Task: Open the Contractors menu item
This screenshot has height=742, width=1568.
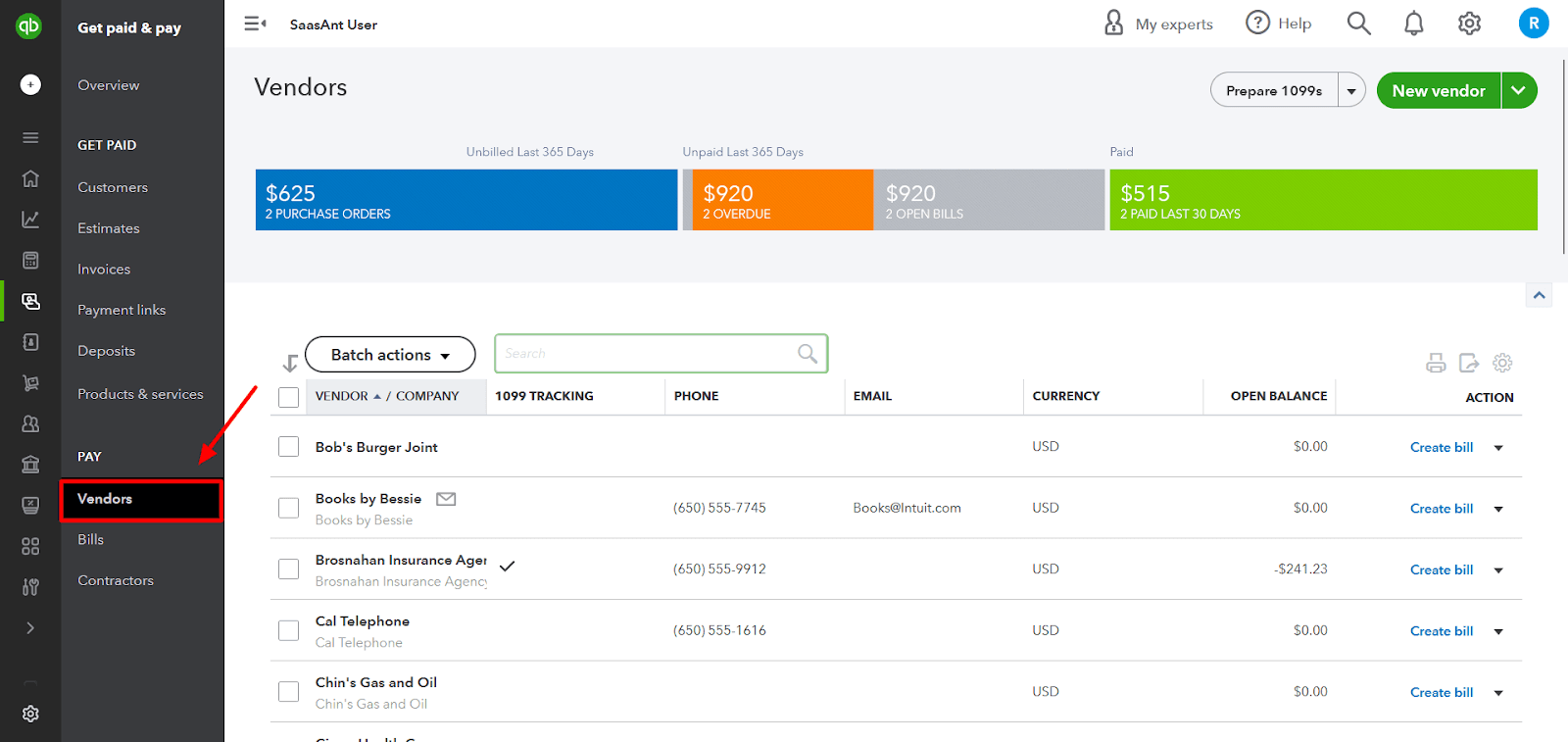Action: pos(116,580)
